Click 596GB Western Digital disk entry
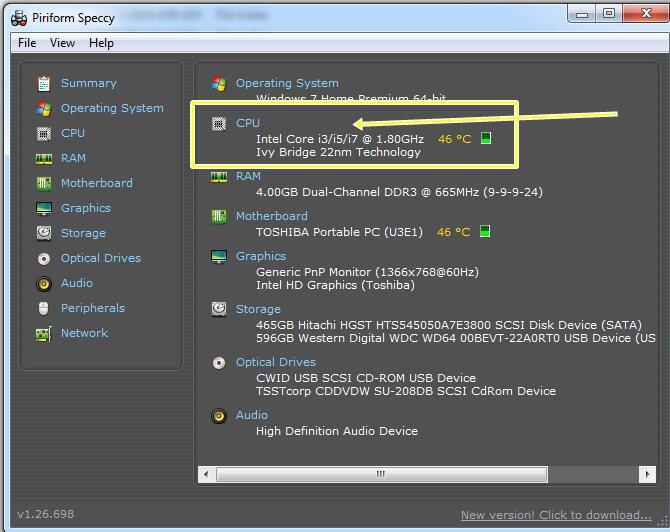Screen dimensions: 670x532 (455, 338)
